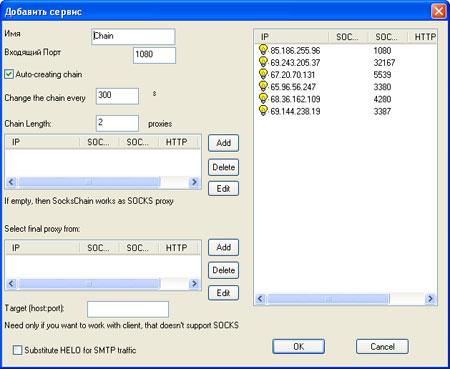
Task: Close the Добавить сервис dialog window
Action: tap(438, 11)
